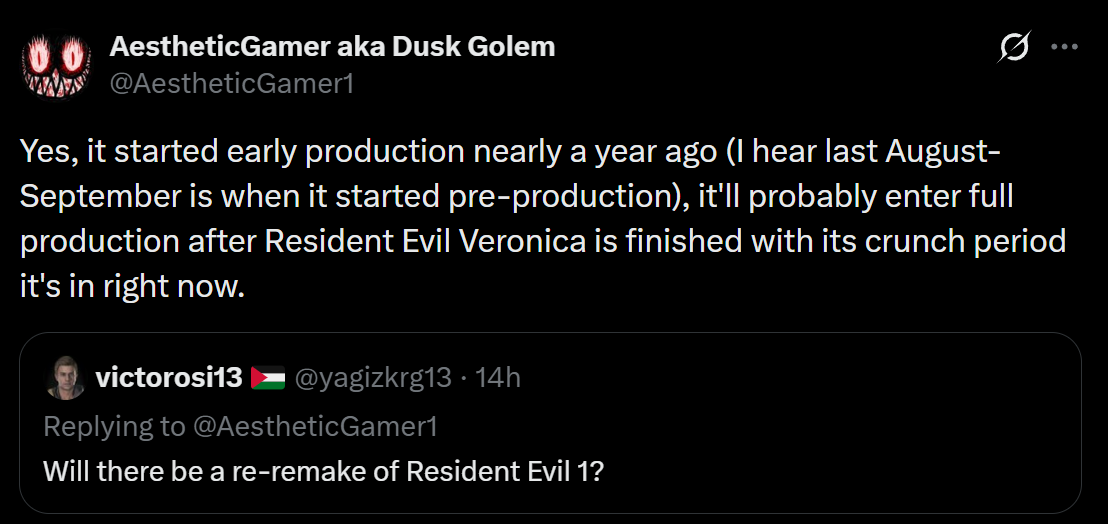
Task: Click 'crunch period' text in the post
Action: pyautogui.click(x=957, y=242)
